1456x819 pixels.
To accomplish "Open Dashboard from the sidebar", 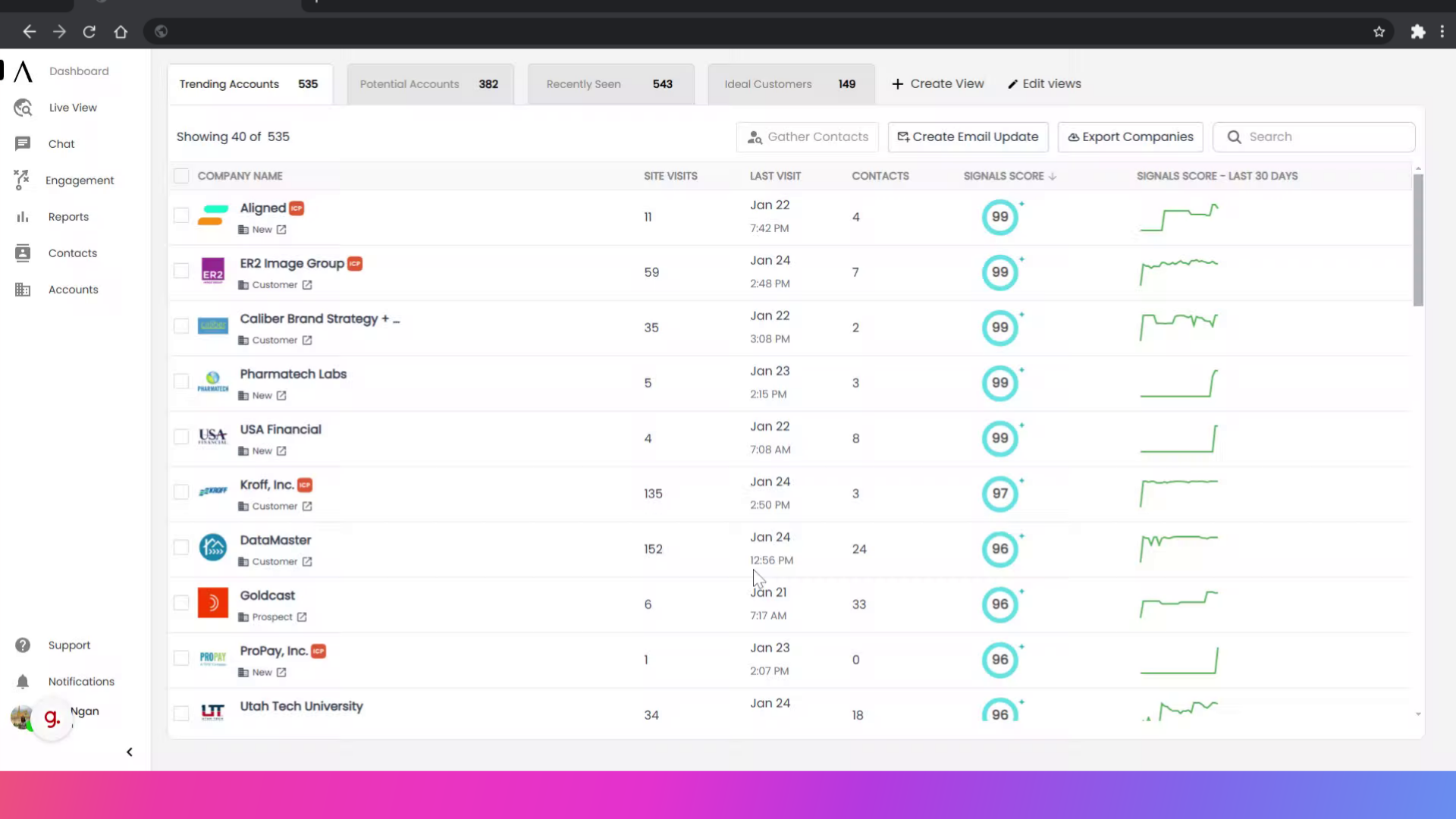I will pos(79,71).
